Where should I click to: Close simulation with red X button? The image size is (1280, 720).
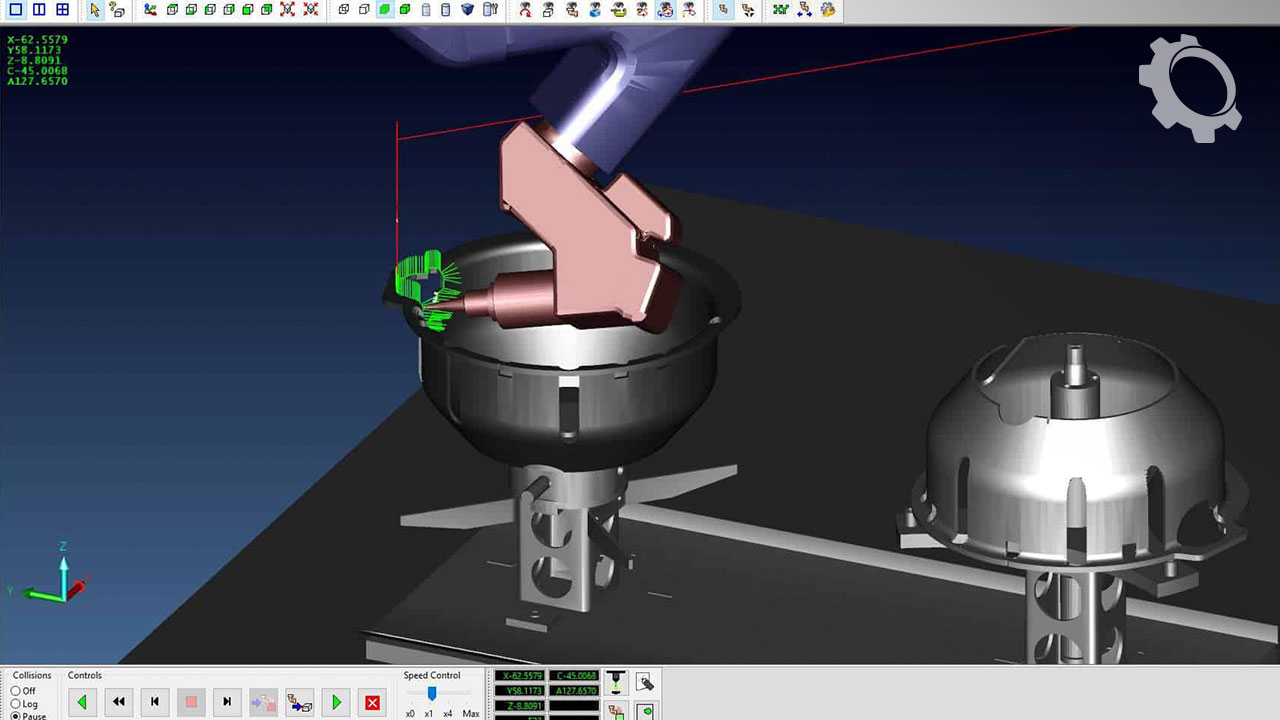click(372, 702)
